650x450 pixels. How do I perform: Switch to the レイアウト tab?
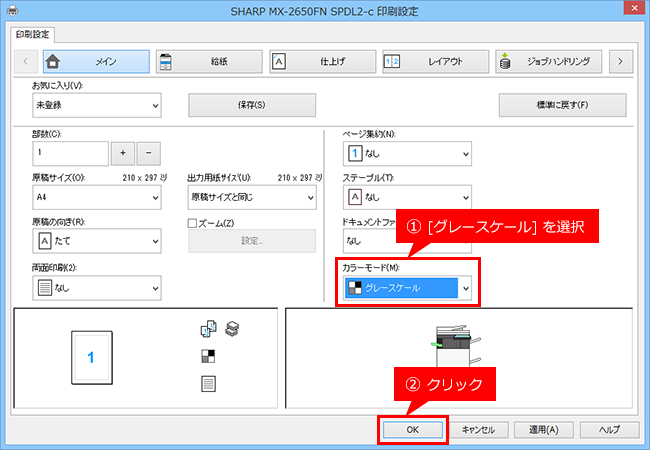click(x=436, y=62)
